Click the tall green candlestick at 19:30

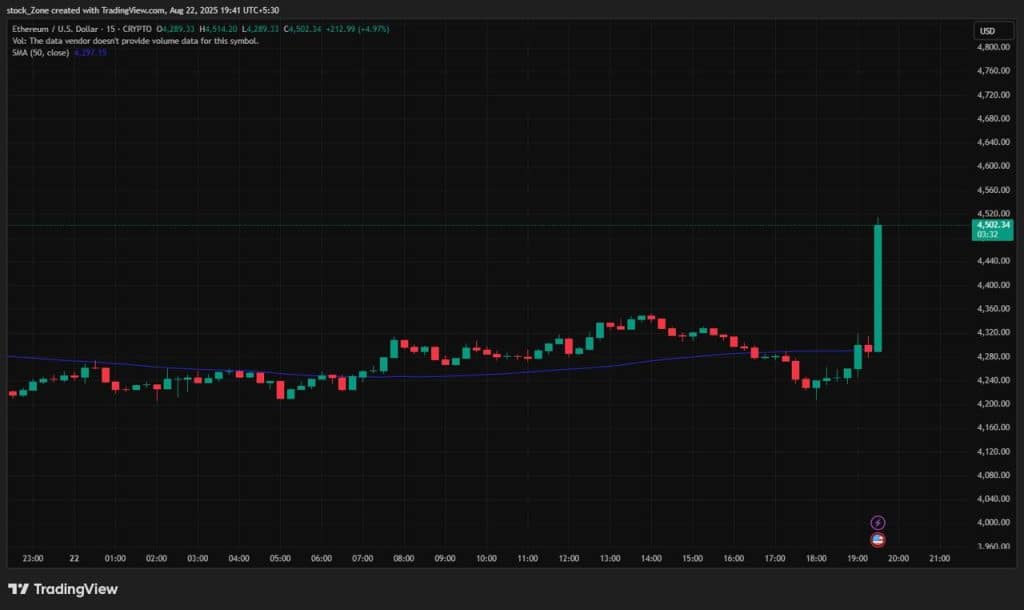[878, 288]
